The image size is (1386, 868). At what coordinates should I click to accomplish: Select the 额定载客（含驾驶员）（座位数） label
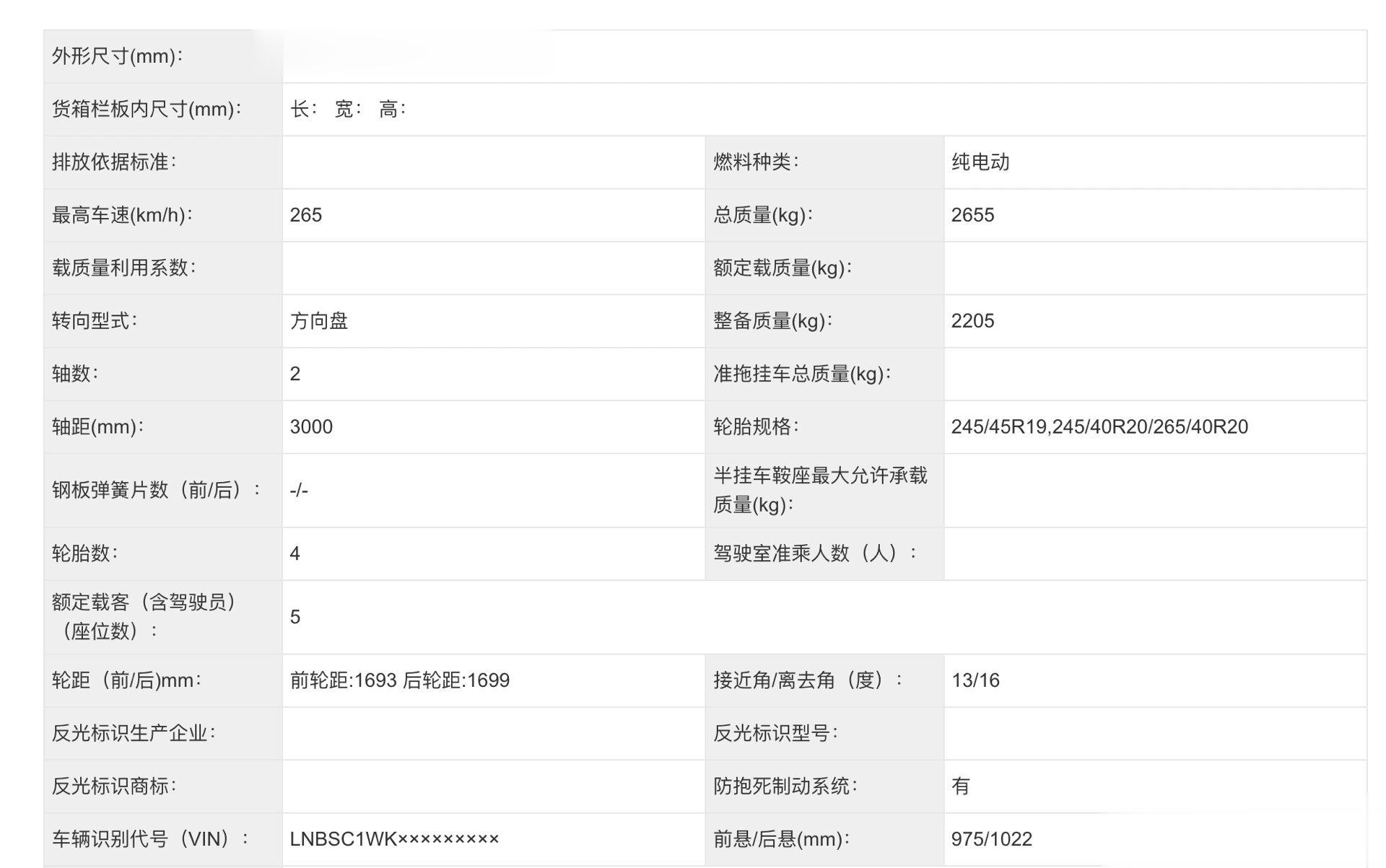tap(144, 617)
